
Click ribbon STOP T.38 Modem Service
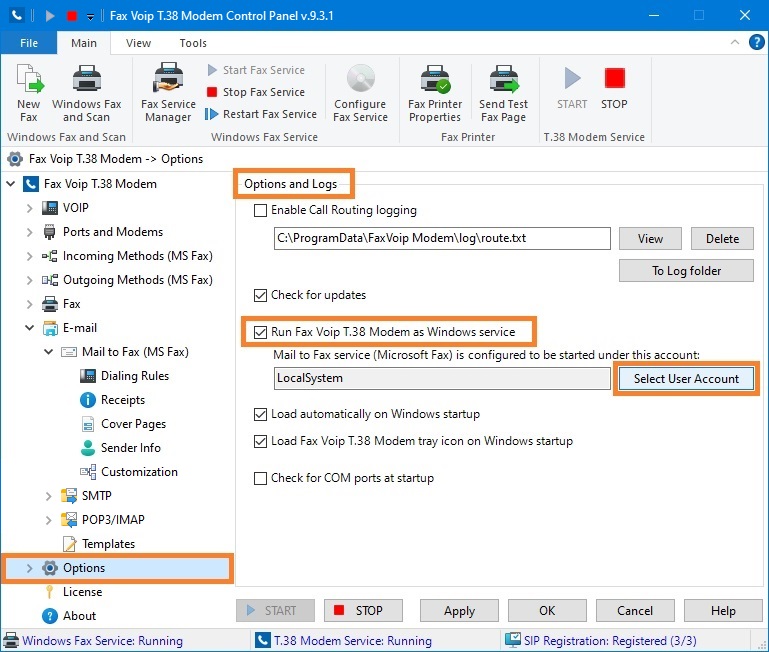[x=614, y=88]
